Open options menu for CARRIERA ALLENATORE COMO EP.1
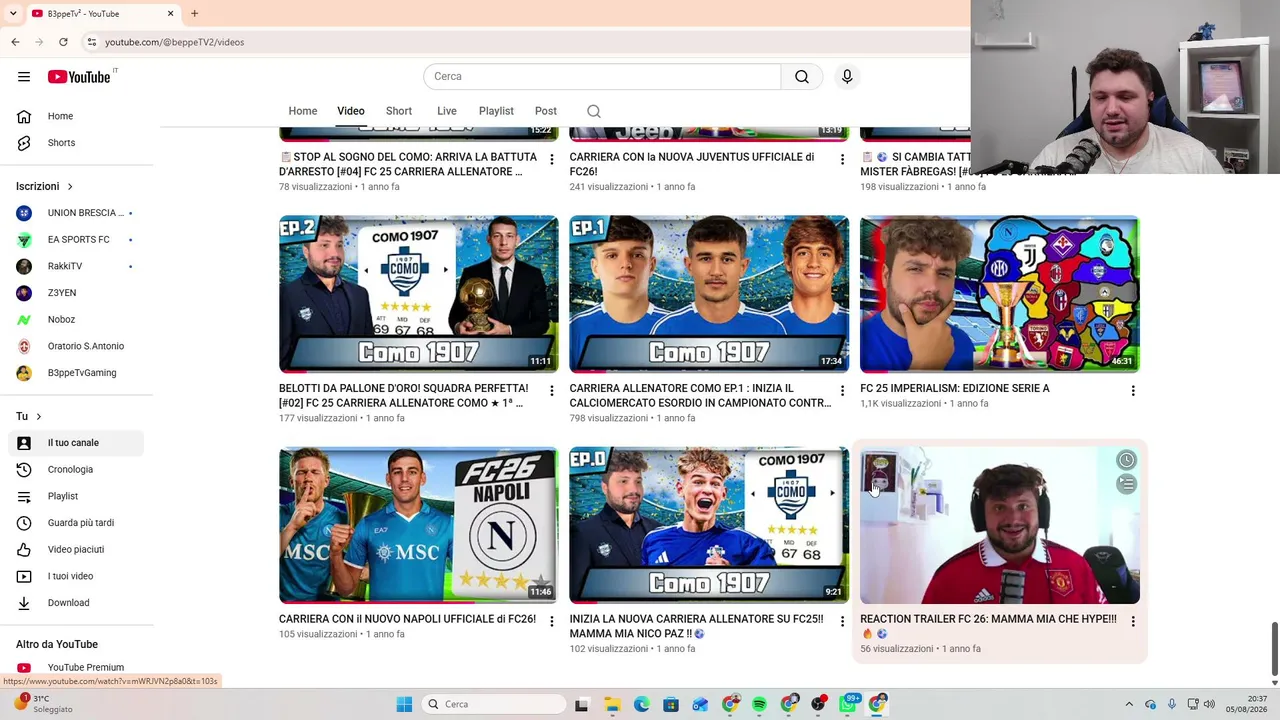1280x720 pixels. click(842, 390)
